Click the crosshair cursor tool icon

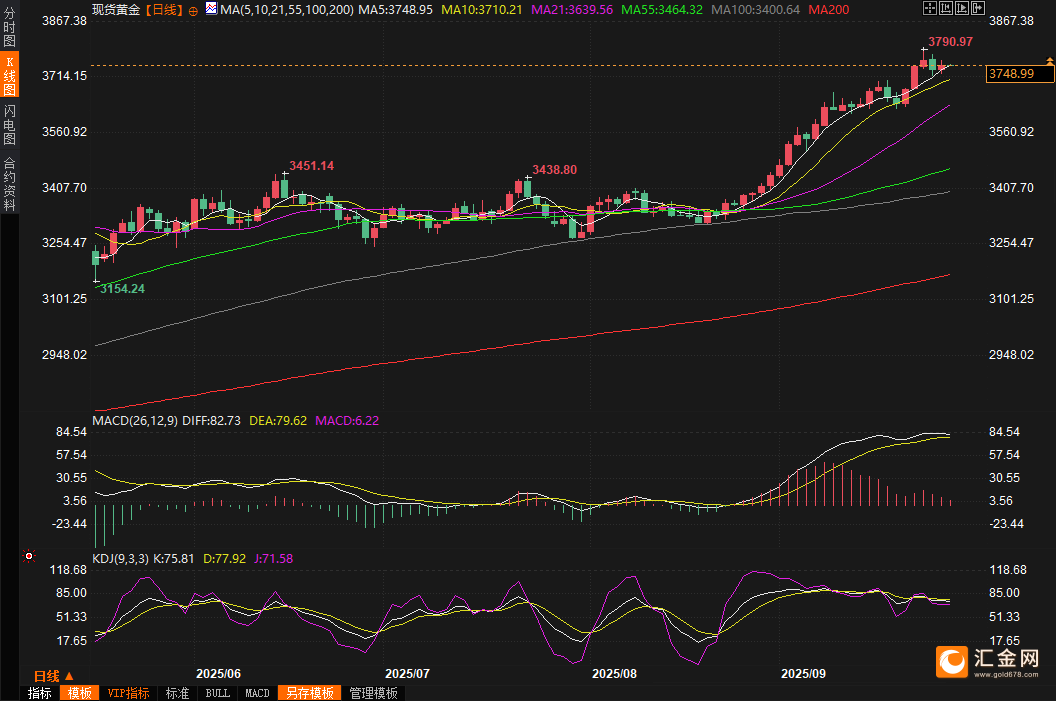point(929,8)
